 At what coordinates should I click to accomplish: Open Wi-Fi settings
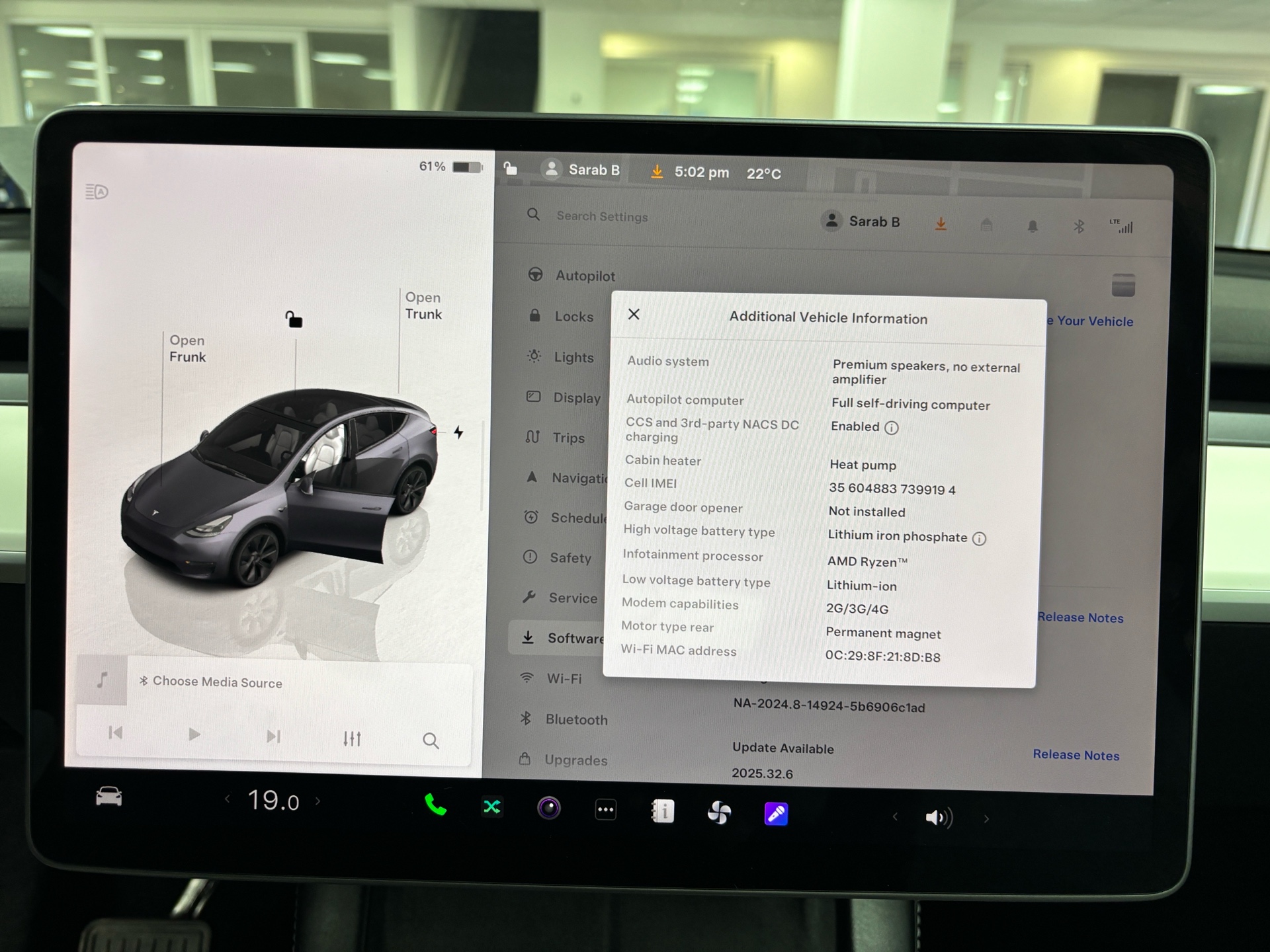pyautogui.click(x=550, y=678)
